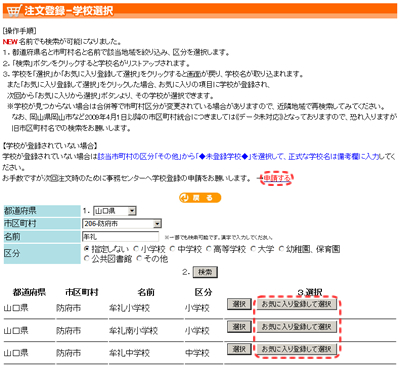Choose the 高等学校 radio option
This screenshot has width=400, height=370.
pos(209,249)
